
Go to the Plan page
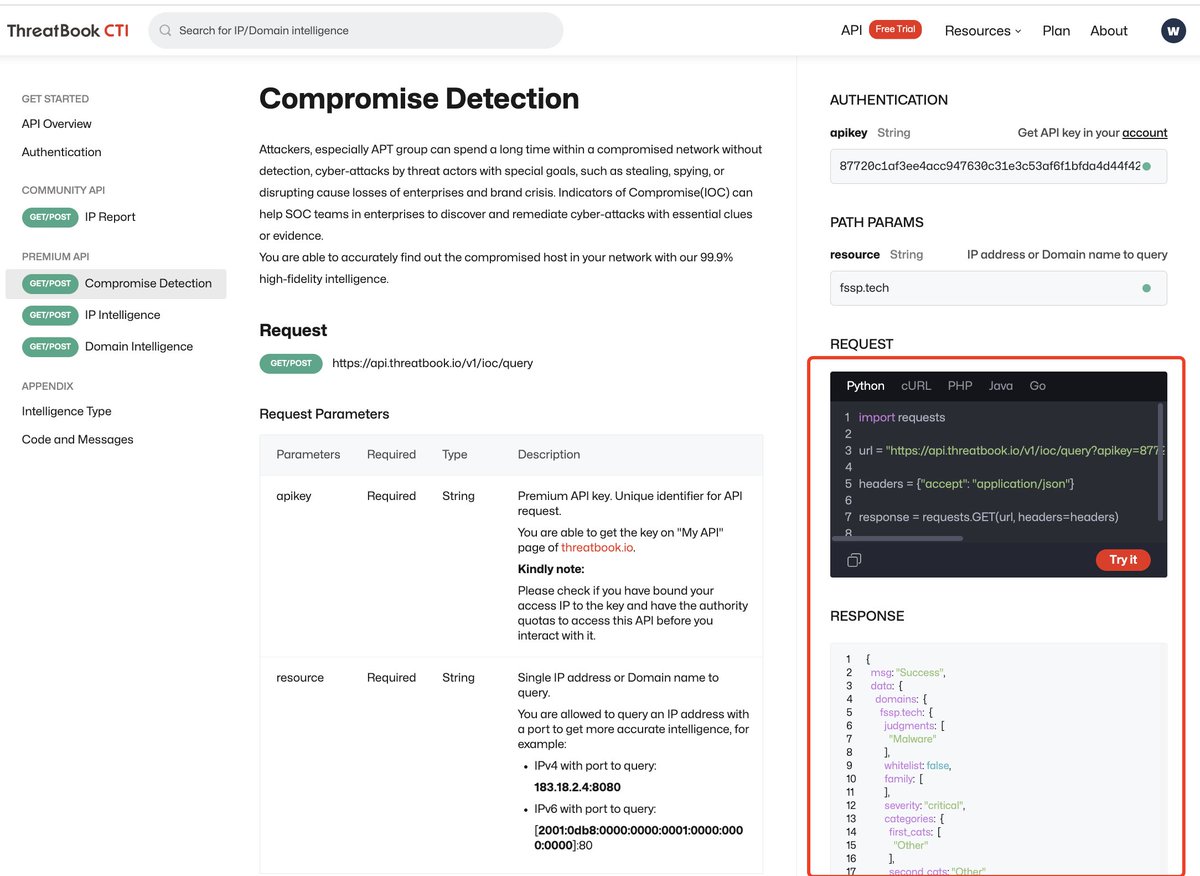1056,31
